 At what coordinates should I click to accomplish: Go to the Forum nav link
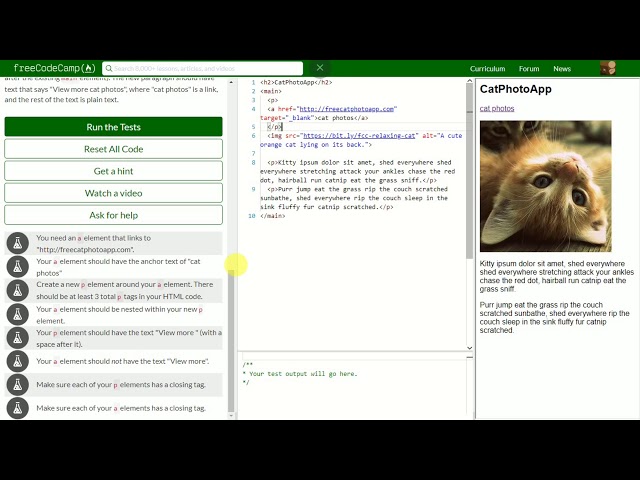[529, 69]
